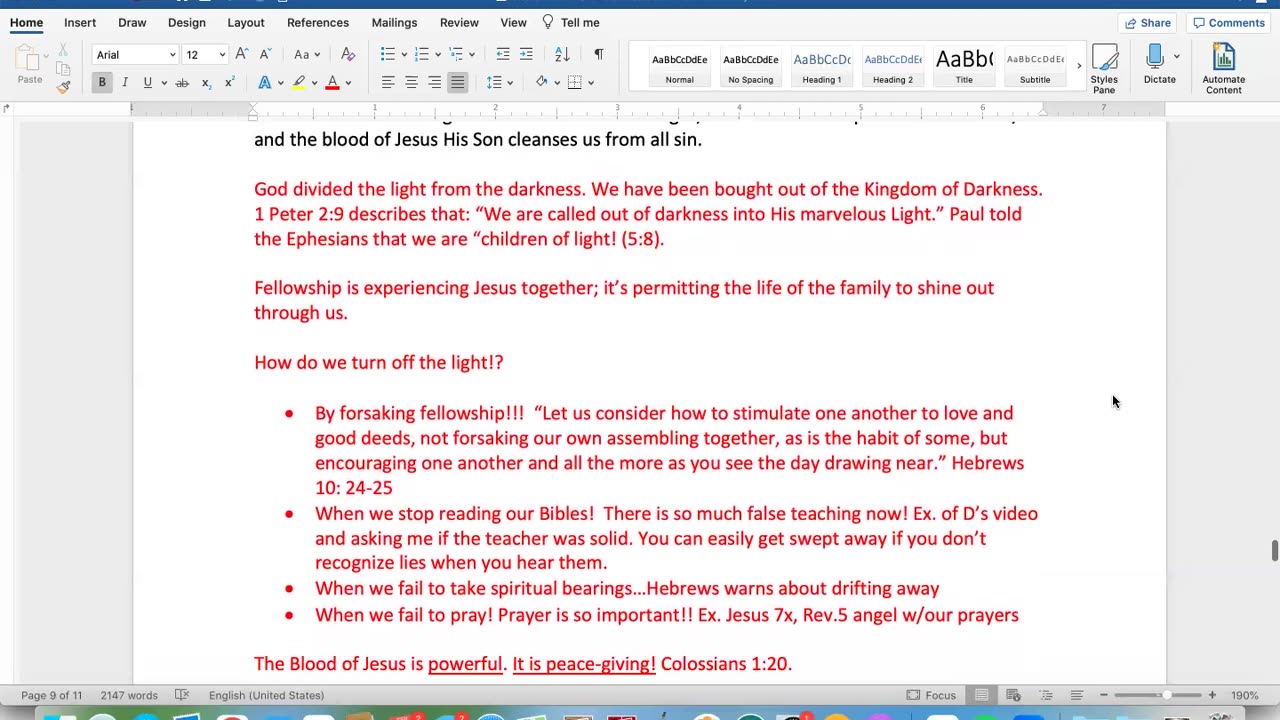This screenshot has height=720, width=1280.
Task: Click the spelling and grammar check icon
Action: (182, 695)
